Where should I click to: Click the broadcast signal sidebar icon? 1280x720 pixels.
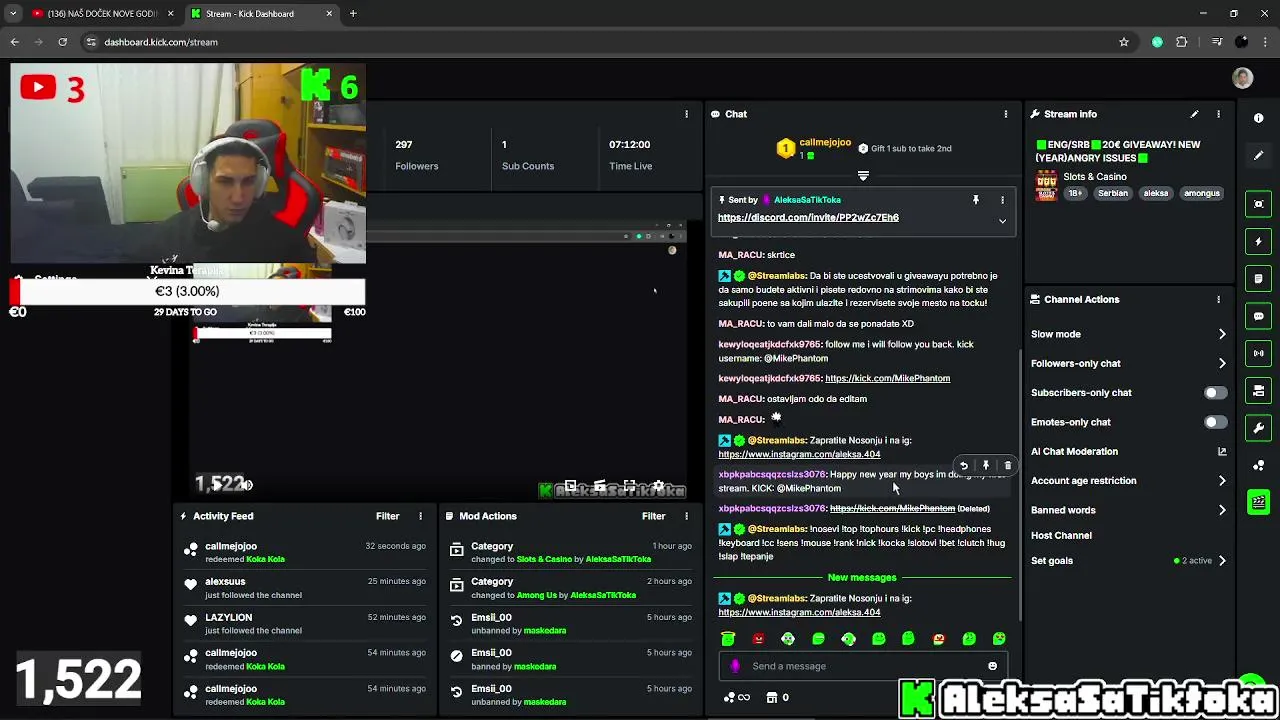1258,353
